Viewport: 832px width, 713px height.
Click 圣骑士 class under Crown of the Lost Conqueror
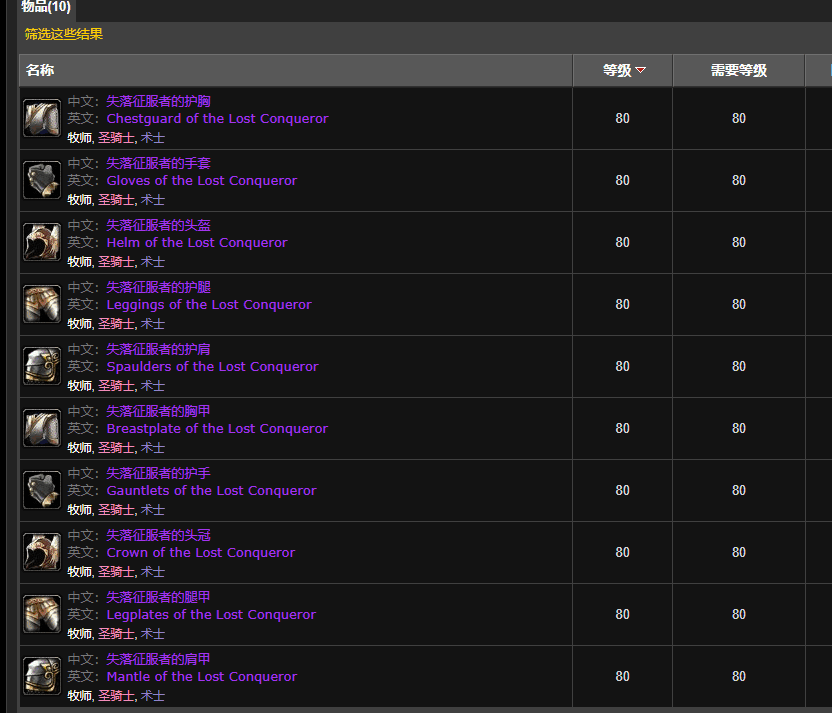click(116, 572)
